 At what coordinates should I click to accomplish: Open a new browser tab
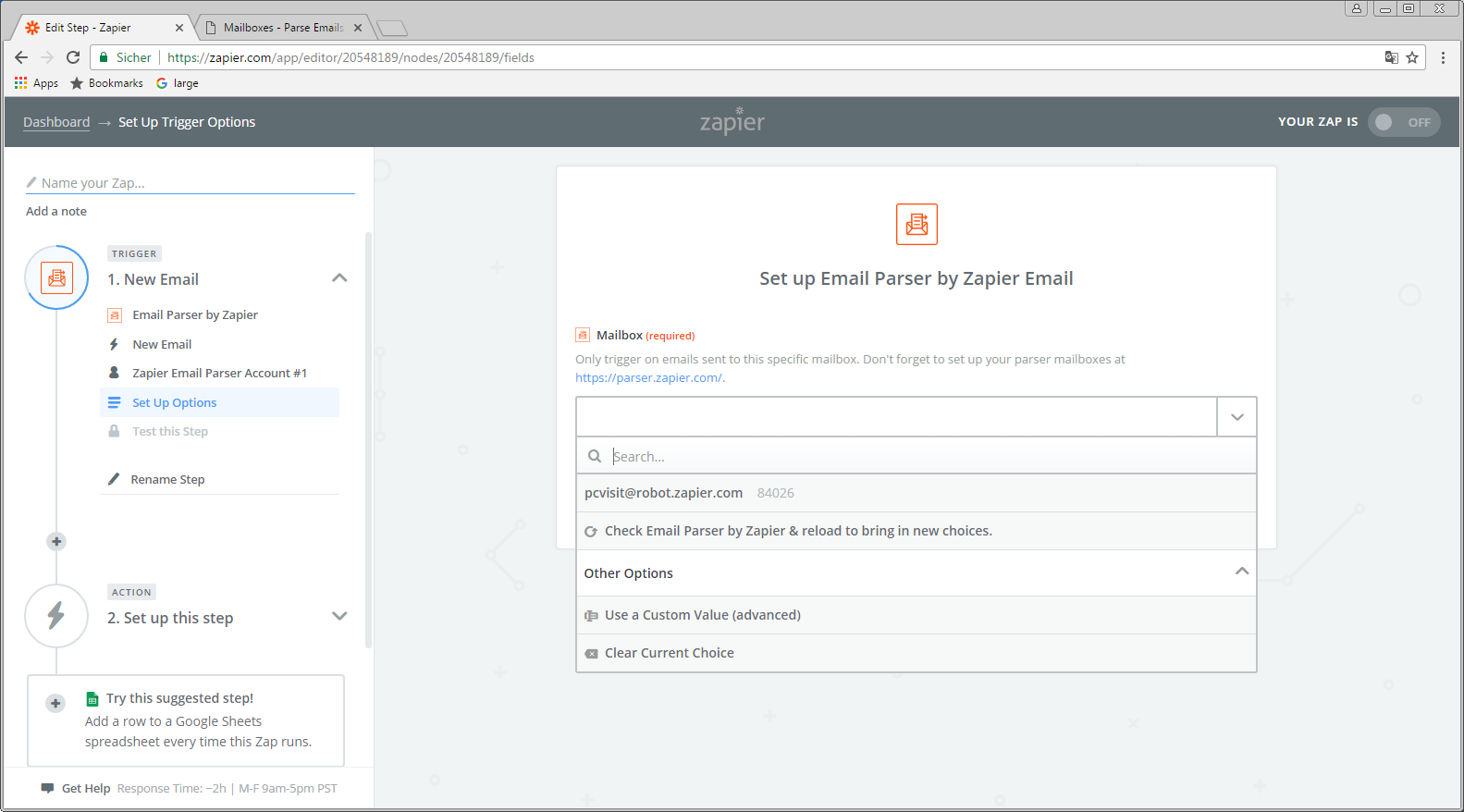click(392, 28)
